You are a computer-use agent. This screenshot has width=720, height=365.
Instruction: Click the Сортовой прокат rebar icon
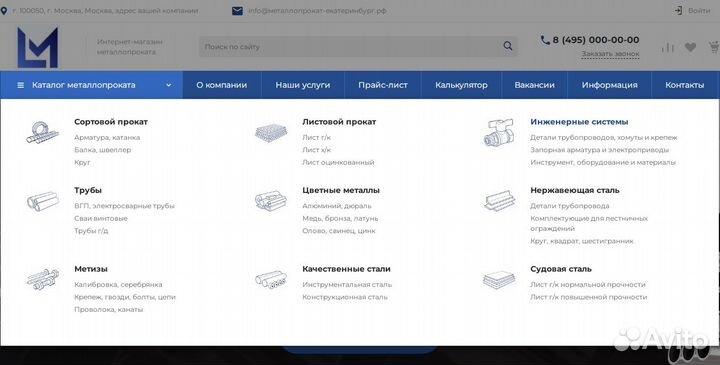(42, 132)
